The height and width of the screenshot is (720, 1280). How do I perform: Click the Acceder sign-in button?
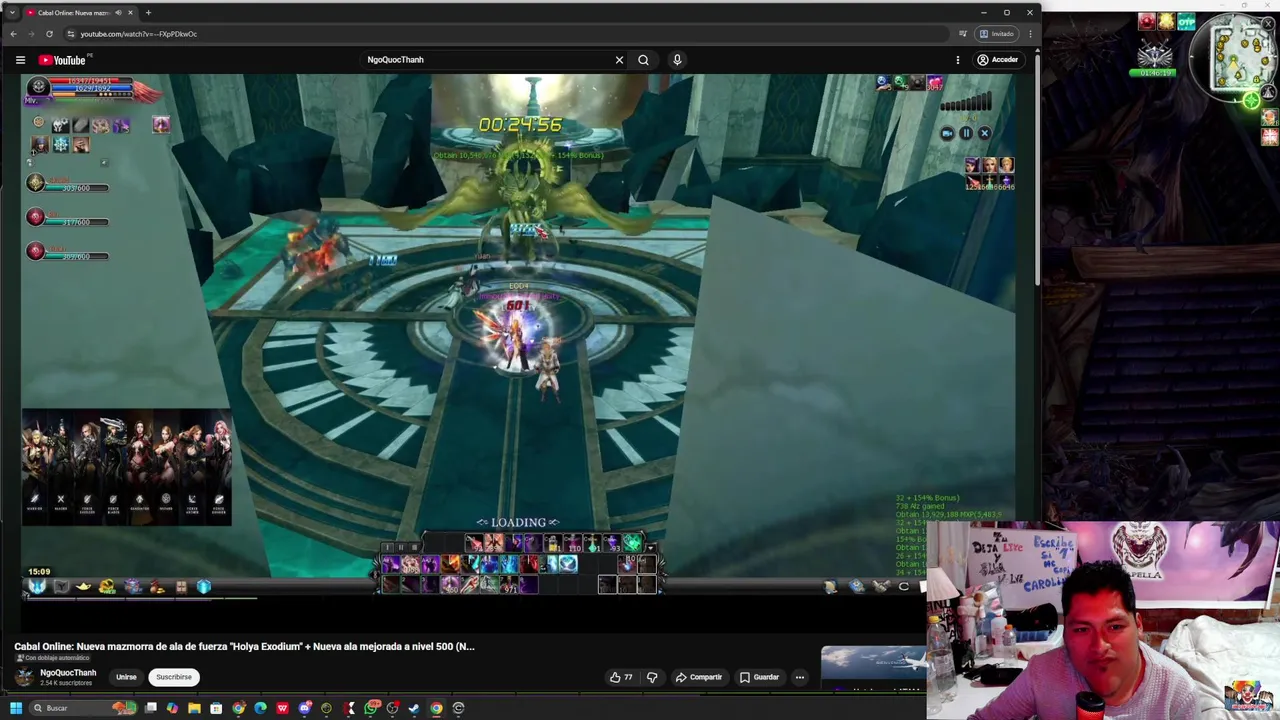click(x=997, y=60)
